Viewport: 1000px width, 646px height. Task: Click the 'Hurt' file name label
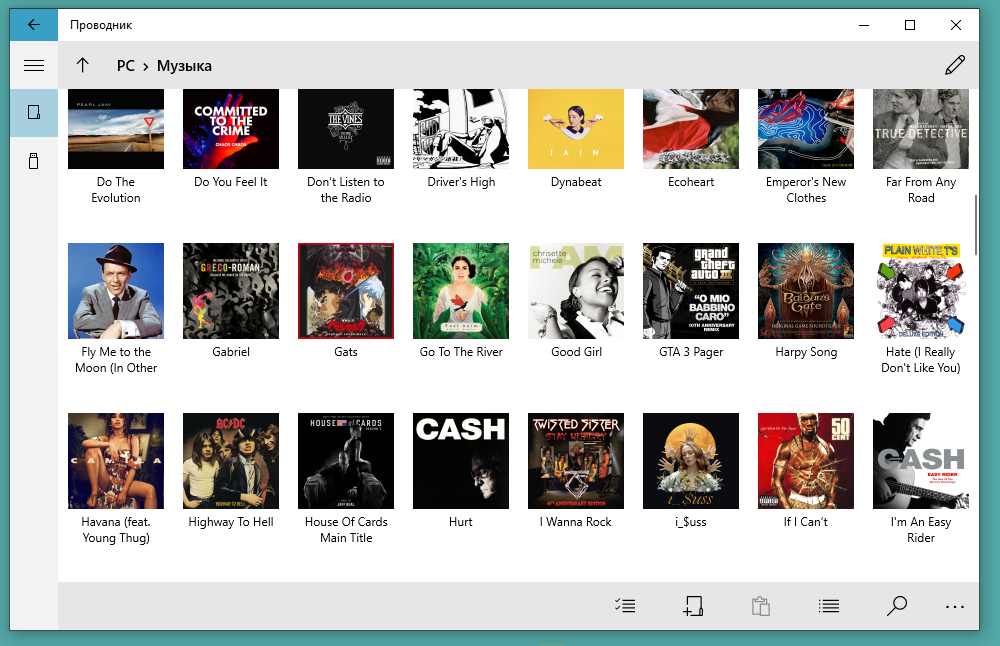460,522
